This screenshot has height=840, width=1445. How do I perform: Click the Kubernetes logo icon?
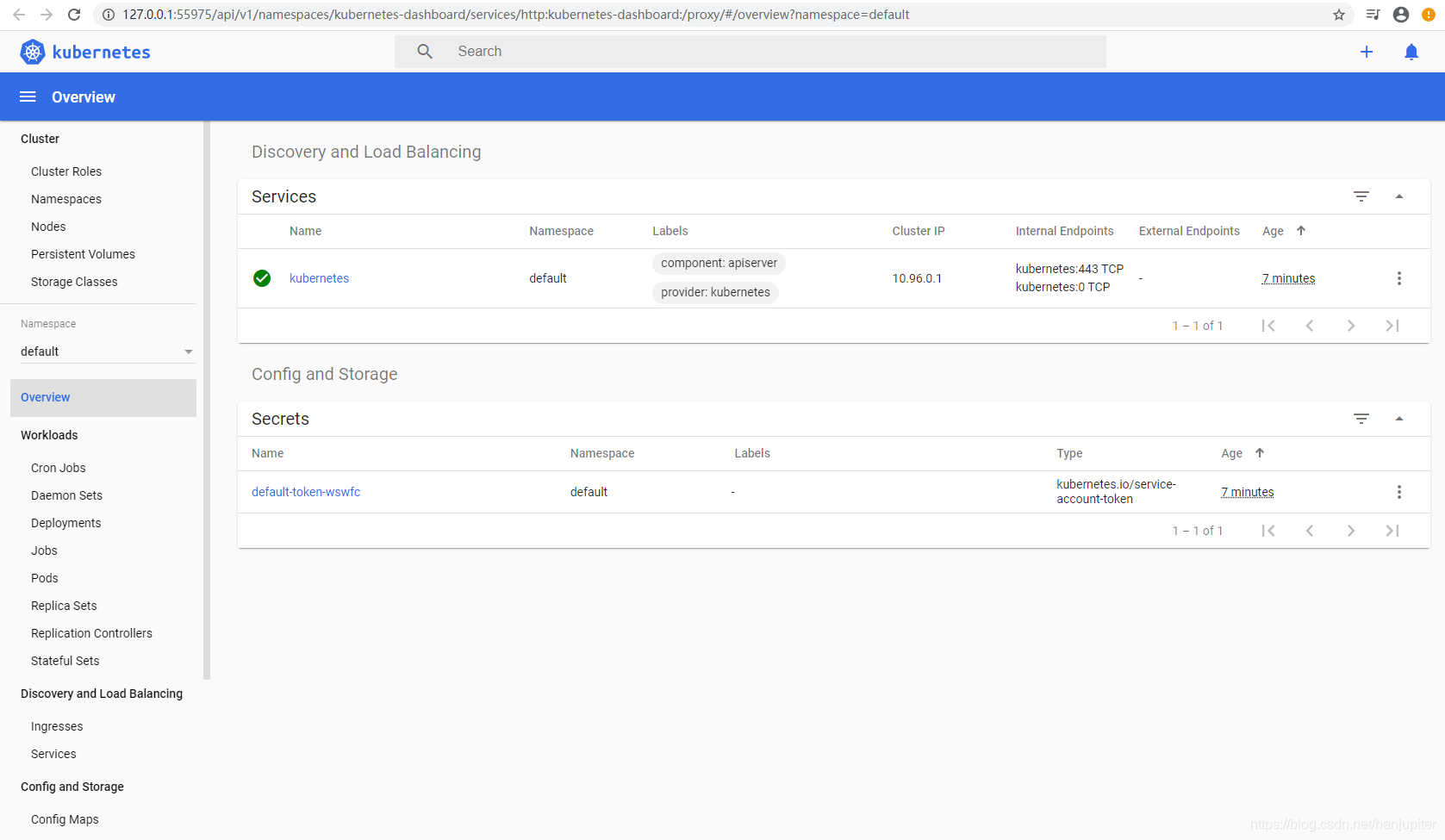coord(33,52)
